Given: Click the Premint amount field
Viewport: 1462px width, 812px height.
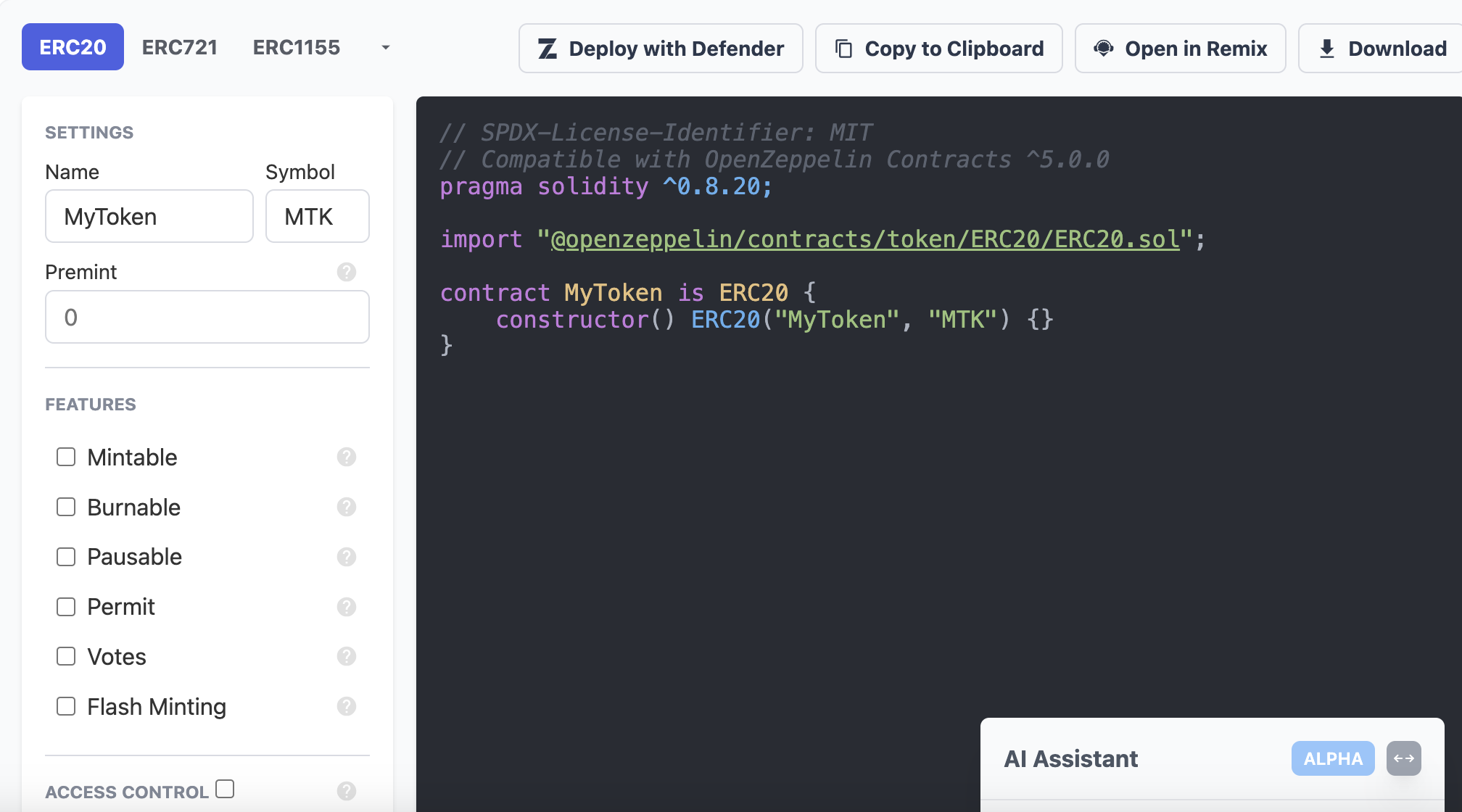Looking at the screenshot, I should click(x=207, y=318).
